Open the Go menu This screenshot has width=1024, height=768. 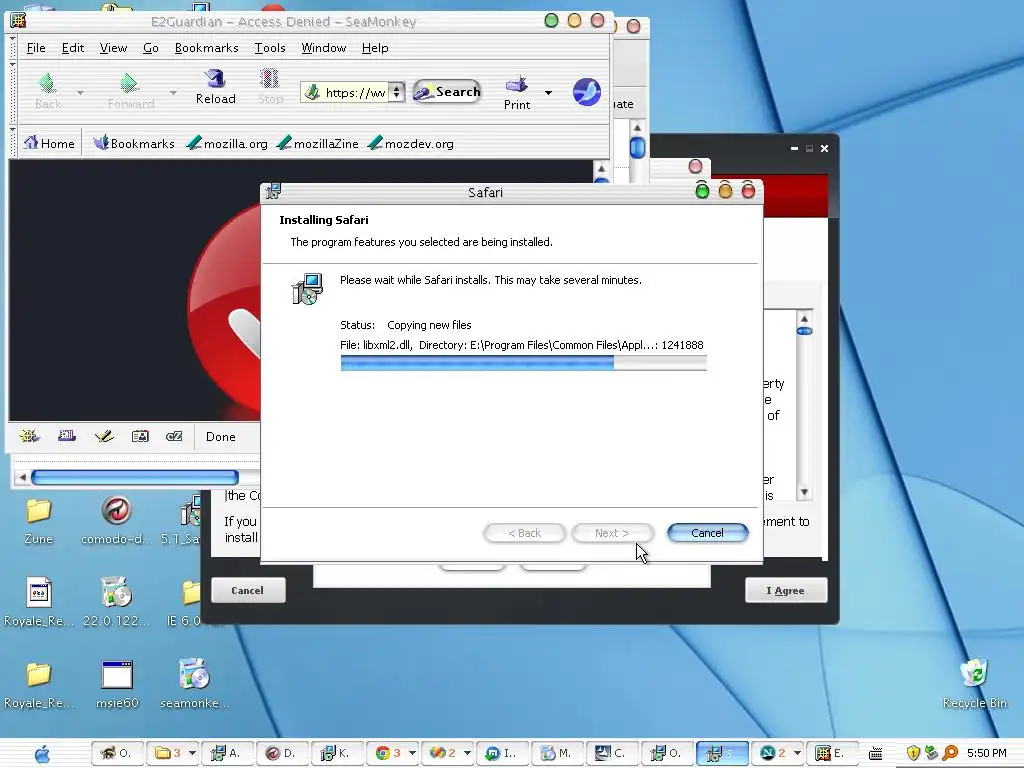click(x=151, y=48)
